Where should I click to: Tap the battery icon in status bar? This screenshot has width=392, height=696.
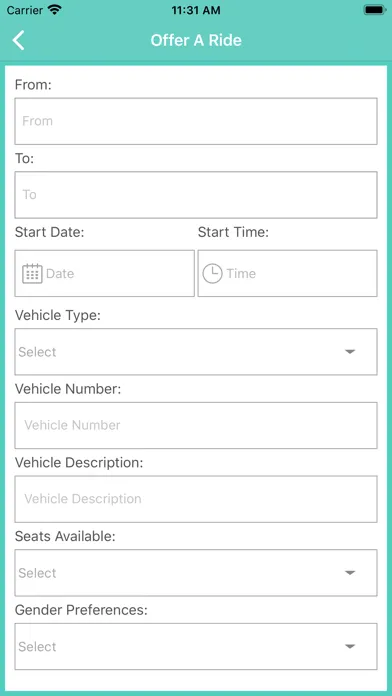tap(375, 10)
